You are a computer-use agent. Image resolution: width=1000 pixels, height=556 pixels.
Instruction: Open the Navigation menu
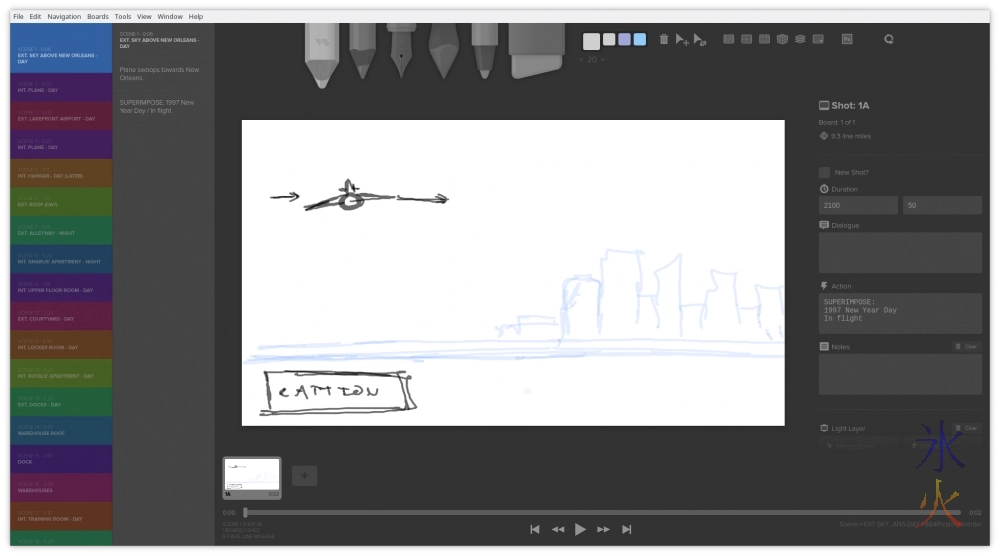click(x=64, y=17)
